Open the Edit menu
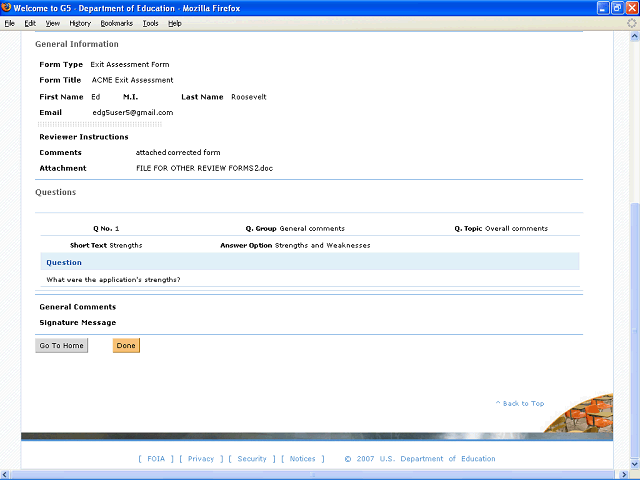The height and width of the screenshot is (480, 640). (x=30, y=24)
